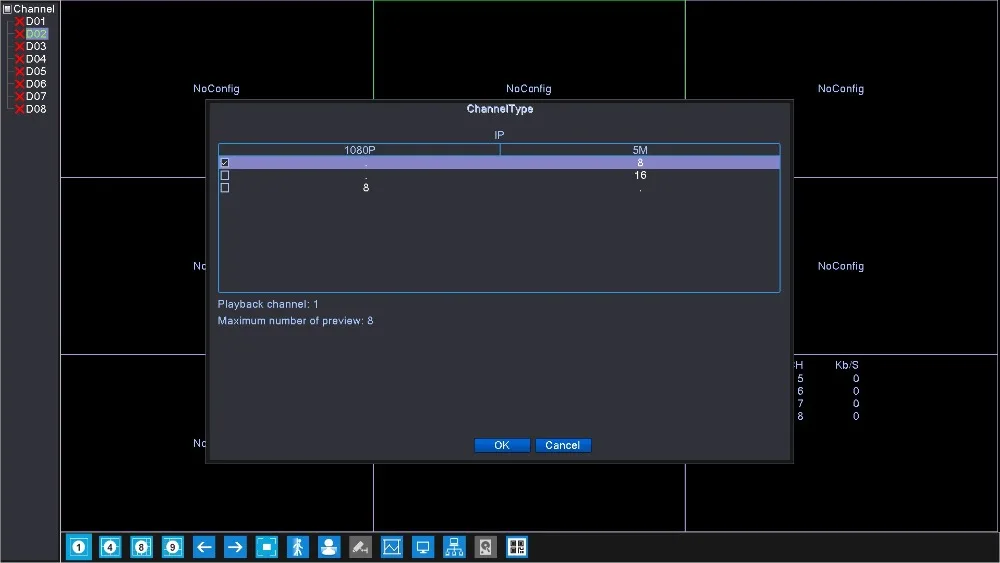The width and height of the screenshot is (1000, 563).
Task: Go to previous page with left arrow
Action: tap(203, 547)
